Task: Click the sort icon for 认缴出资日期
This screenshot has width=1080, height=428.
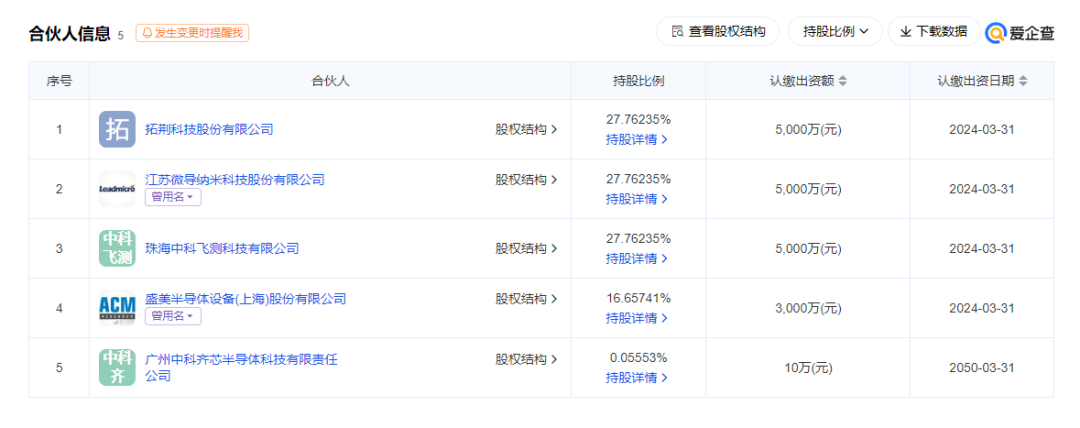Action: 1023,81
